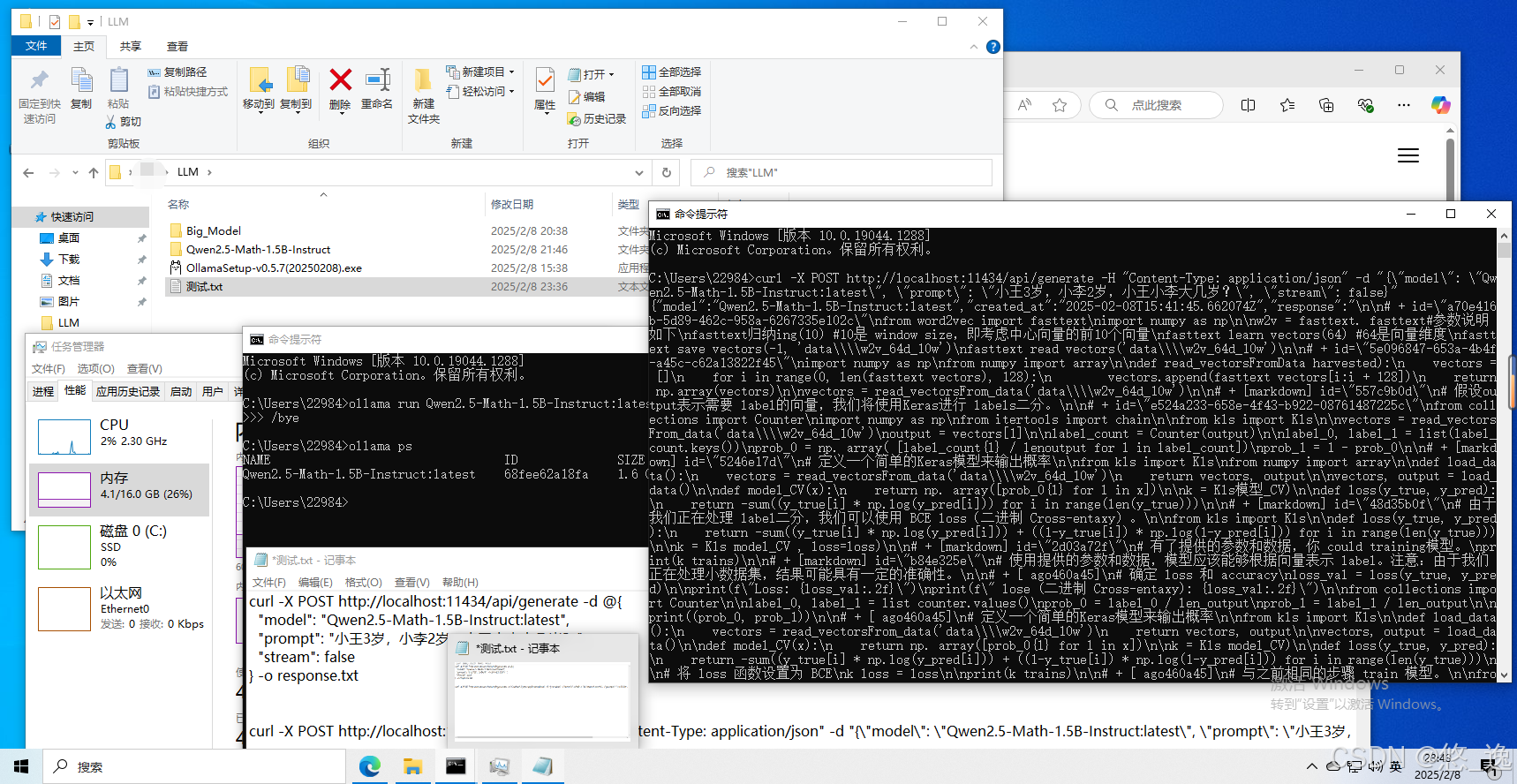Open browser settings ellipsis menu
The width and height of the screenshot is (1517, 784).
click(1404, 105)
